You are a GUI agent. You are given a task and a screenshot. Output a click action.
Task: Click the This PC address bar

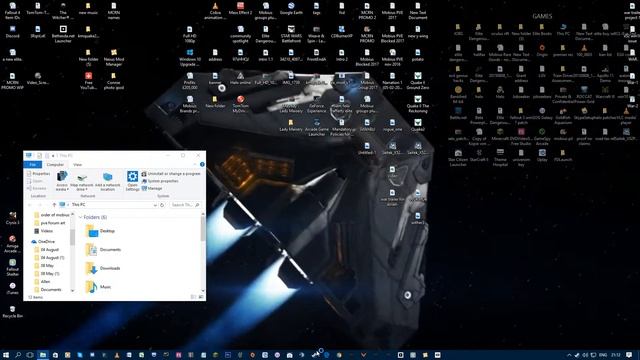click(108, 204)
